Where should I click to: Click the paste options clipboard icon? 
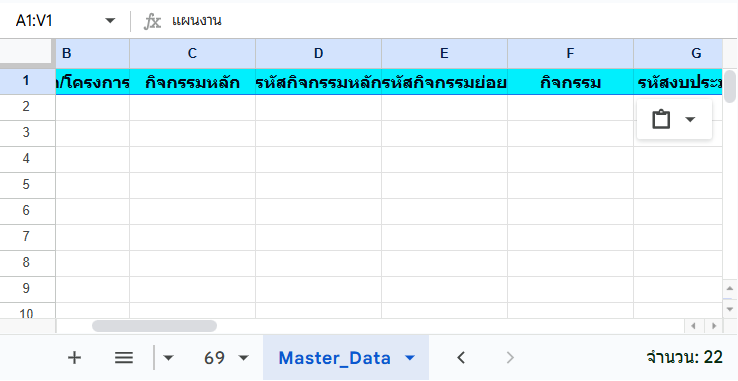661,119
